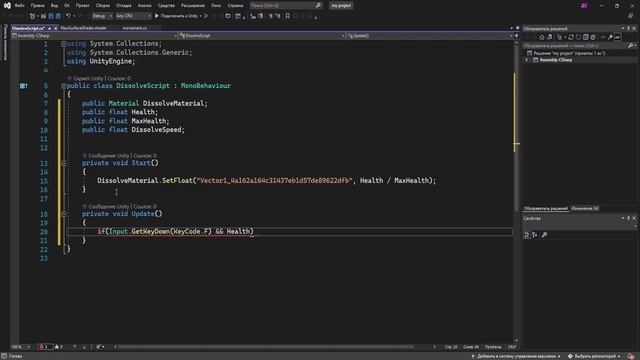Open the zoom level dropdown
The image size is (640, 360).
(20, 347)
